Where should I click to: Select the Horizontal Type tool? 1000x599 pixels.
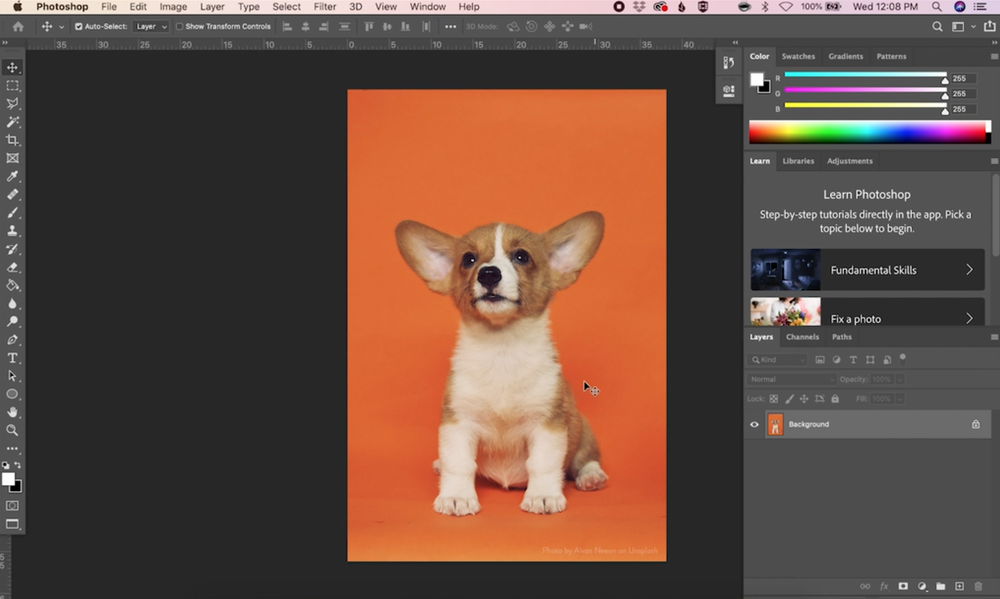tap(12, 358)
